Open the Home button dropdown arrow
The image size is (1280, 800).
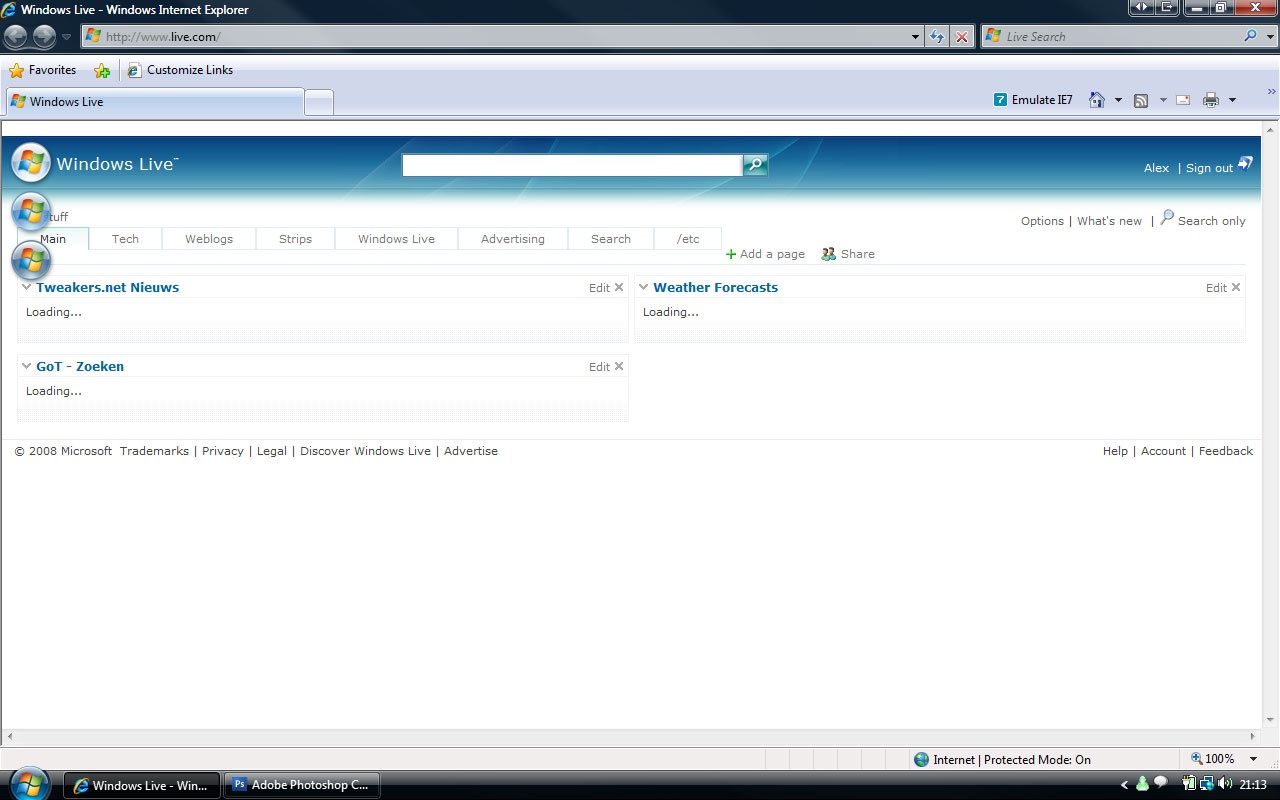tap(1118, 100)
